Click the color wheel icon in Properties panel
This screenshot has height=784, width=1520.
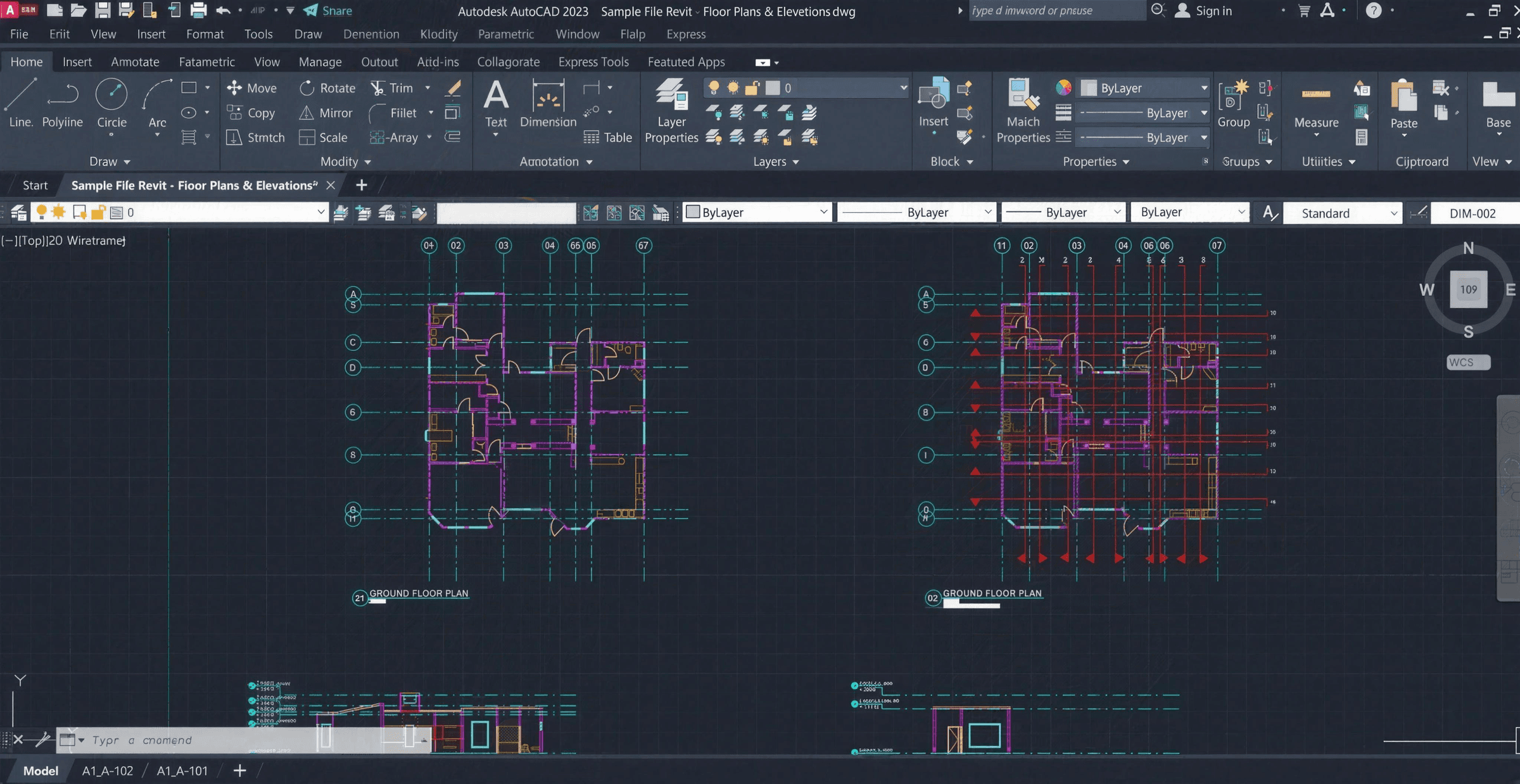1064,87
